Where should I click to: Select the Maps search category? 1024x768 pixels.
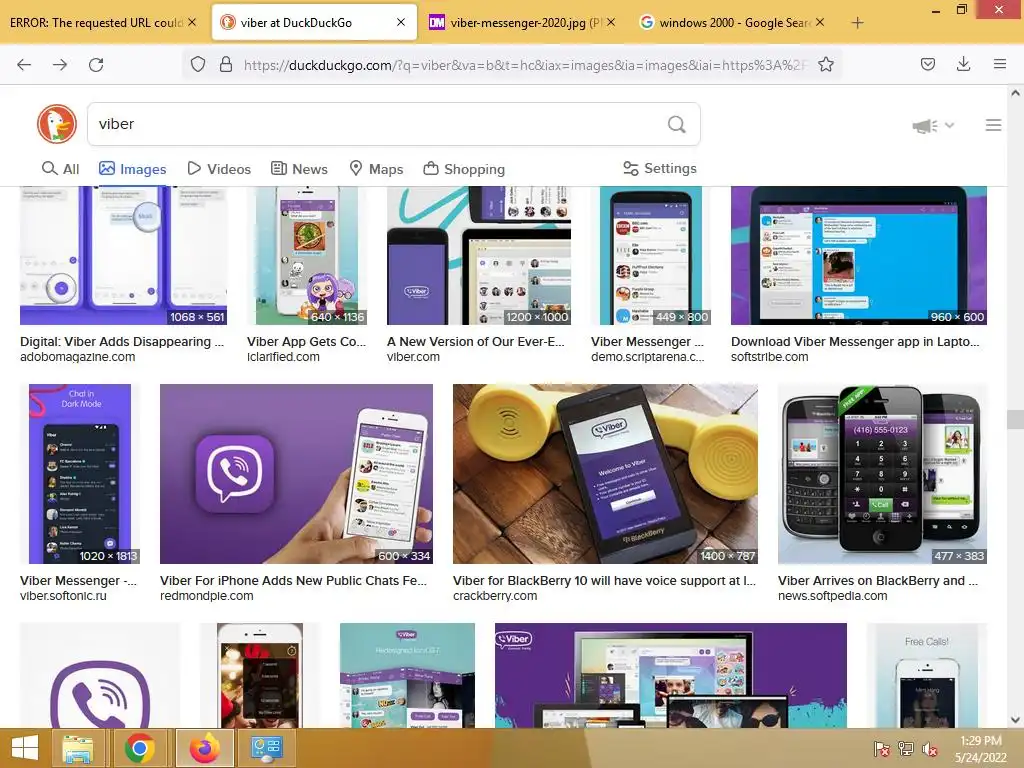[376, 169]
